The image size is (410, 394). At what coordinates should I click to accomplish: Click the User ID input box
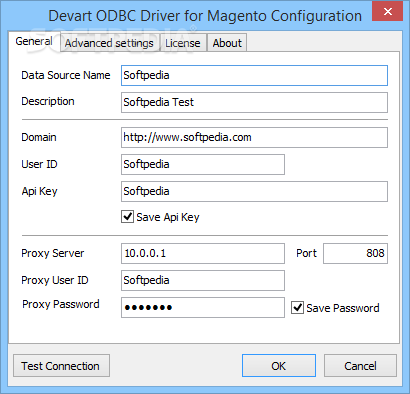click(x=203, y=164)
